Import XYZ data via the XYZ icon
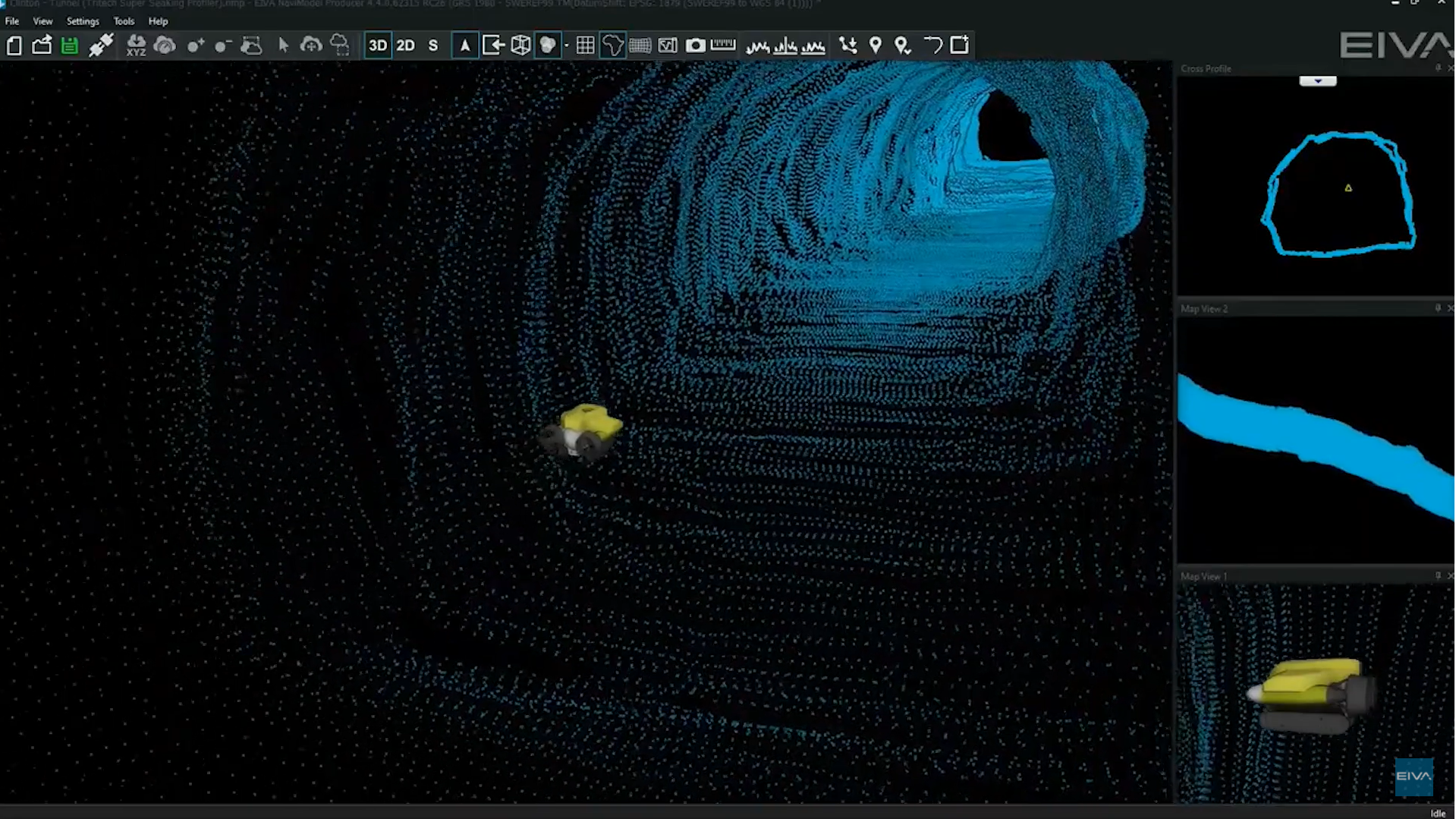 (136, 46)
